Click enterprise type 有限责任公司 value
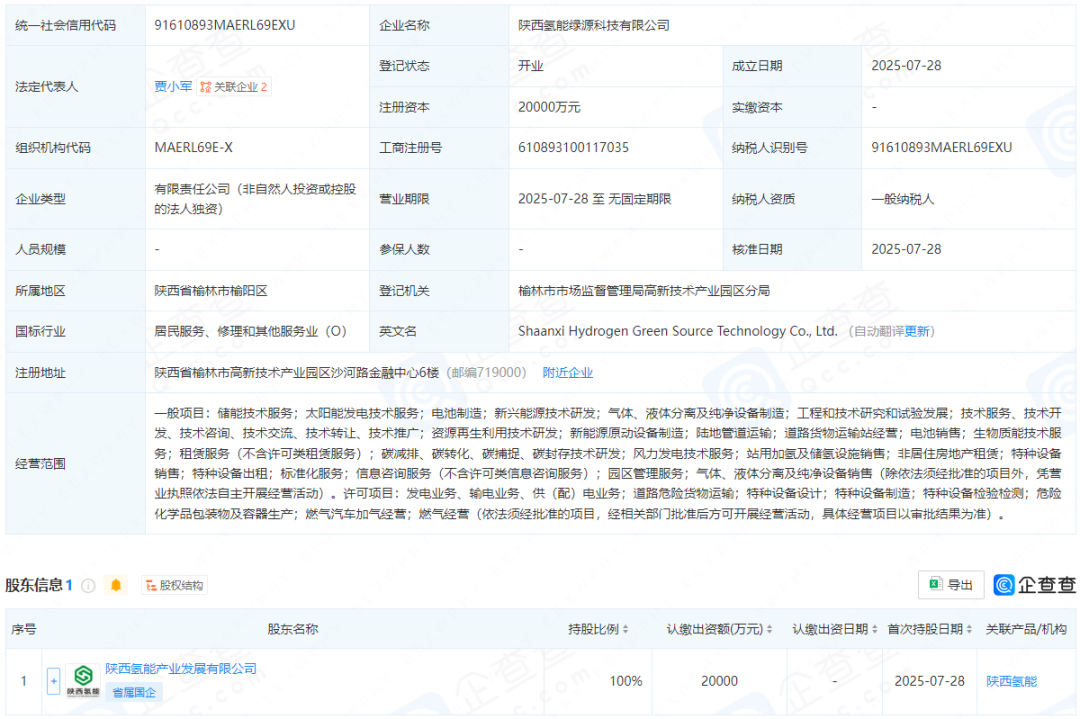The height and width of the screenshot is (719, 1080). pos(255,199)
